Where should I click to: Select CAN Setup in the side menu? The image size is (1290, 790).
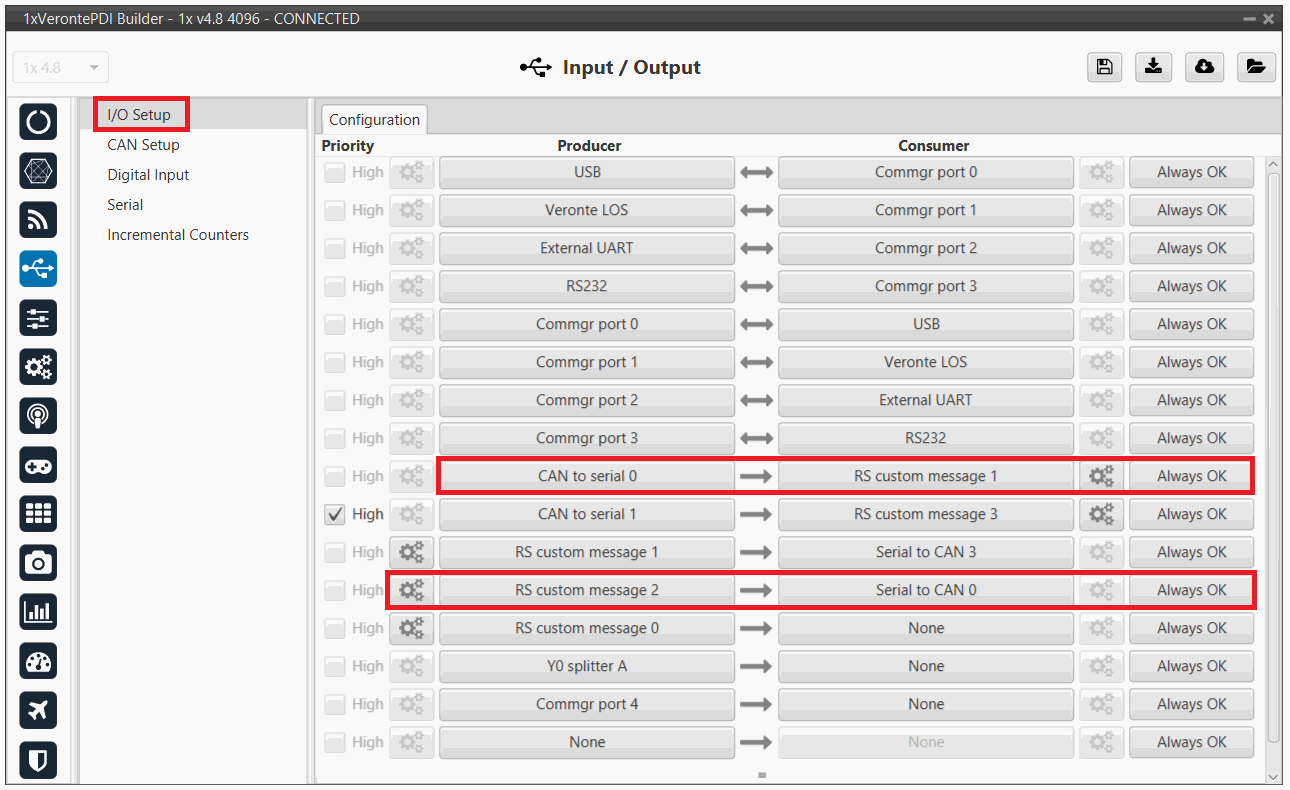tap(144, 145)
